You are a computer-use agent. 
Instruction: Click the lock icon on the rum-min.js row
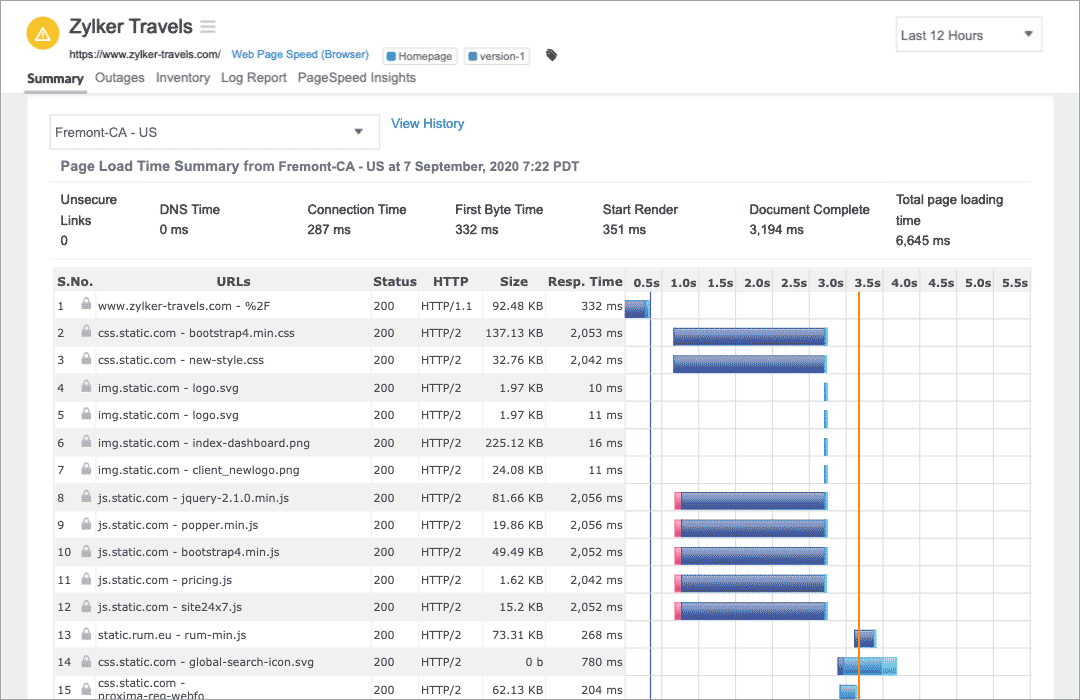coord(84,634)
